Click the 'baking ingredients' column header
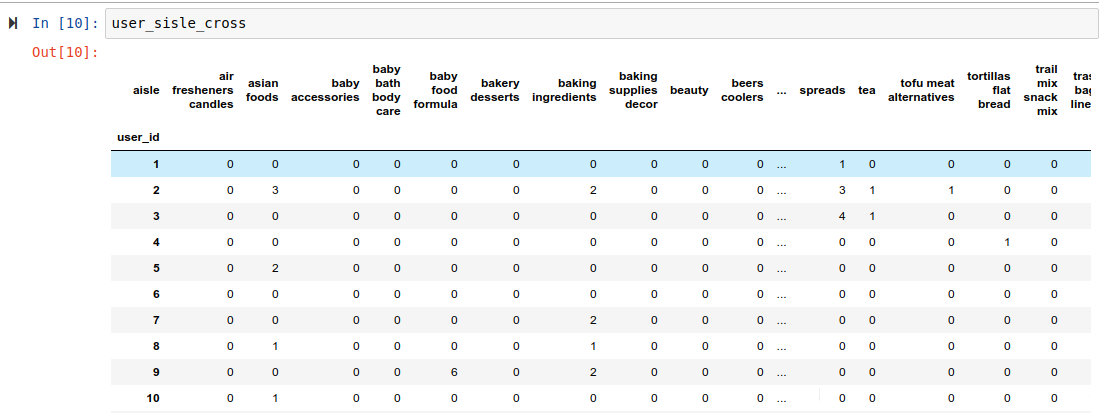The width and height of the screenshot is (1099, 413). 564,90
